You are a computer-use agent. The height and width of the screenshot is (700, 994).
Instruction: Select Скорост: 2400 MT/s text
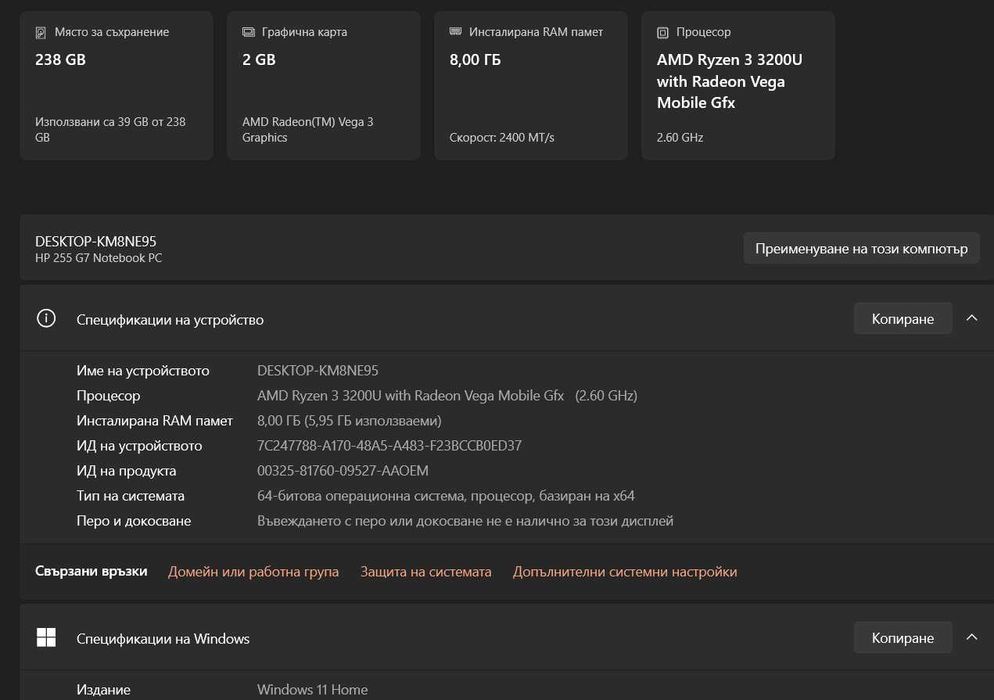click(x=501, y=138)
